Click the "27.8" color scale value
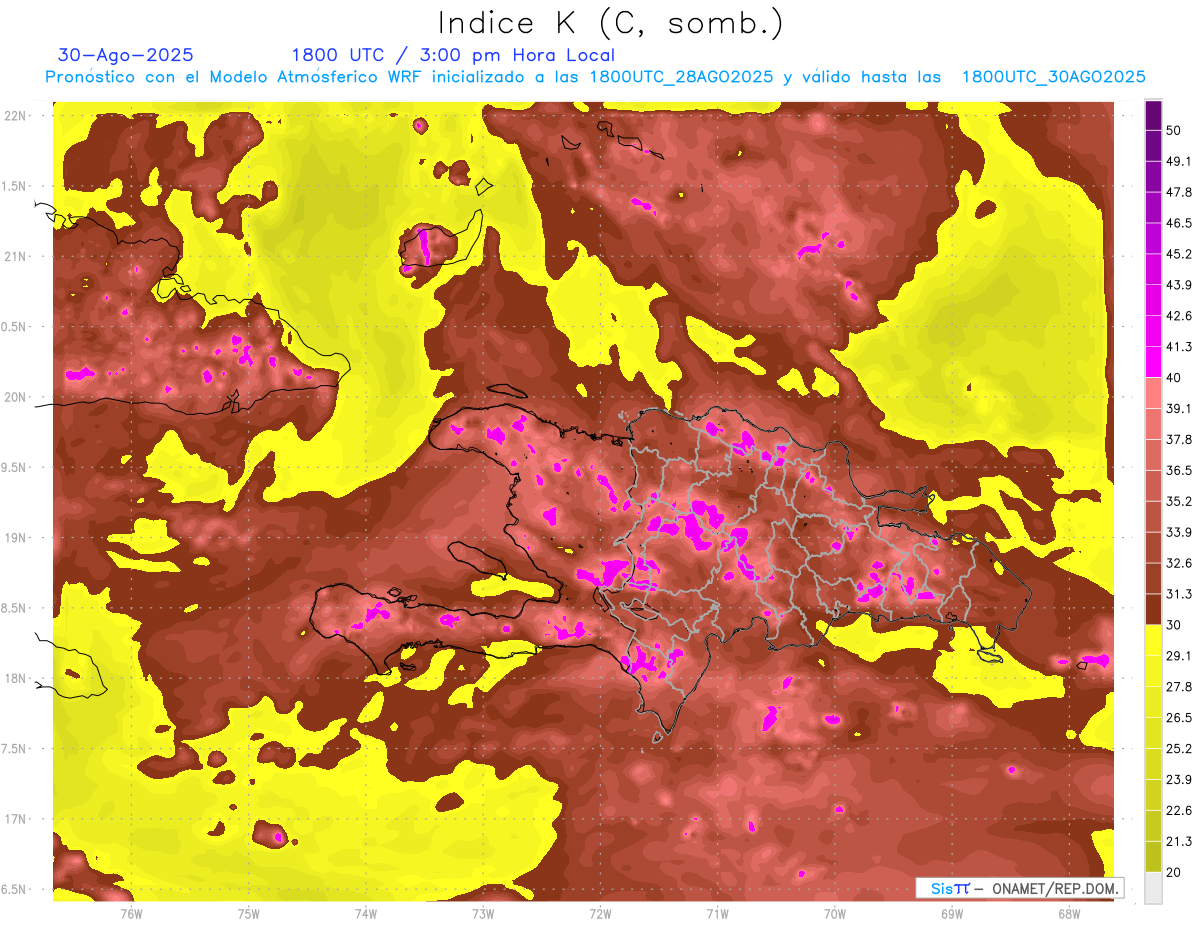Image resolution: width=1200 pixels, height=927 pixels. click(1178, 686)
